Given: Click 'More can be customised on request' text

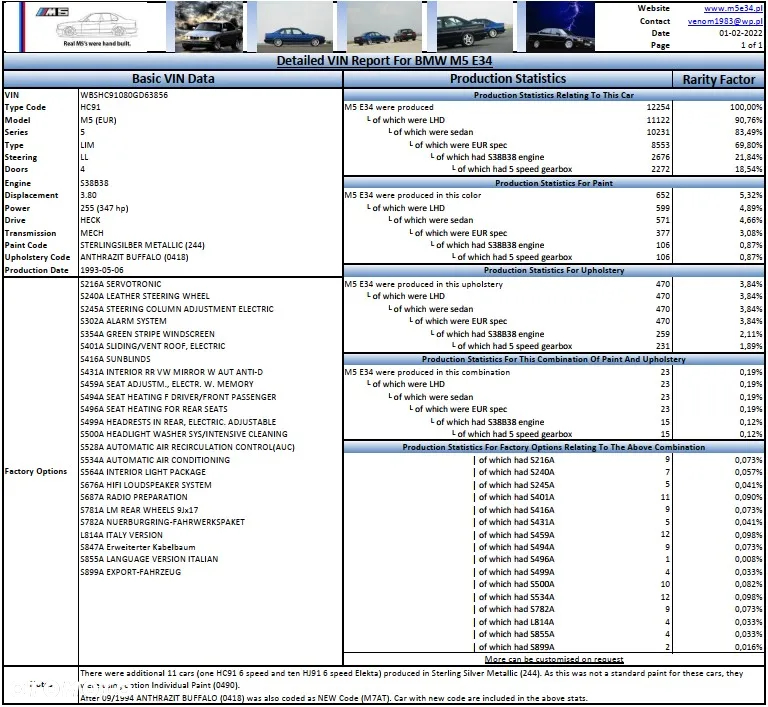Looking at the screenshot, I should [553, 659].
